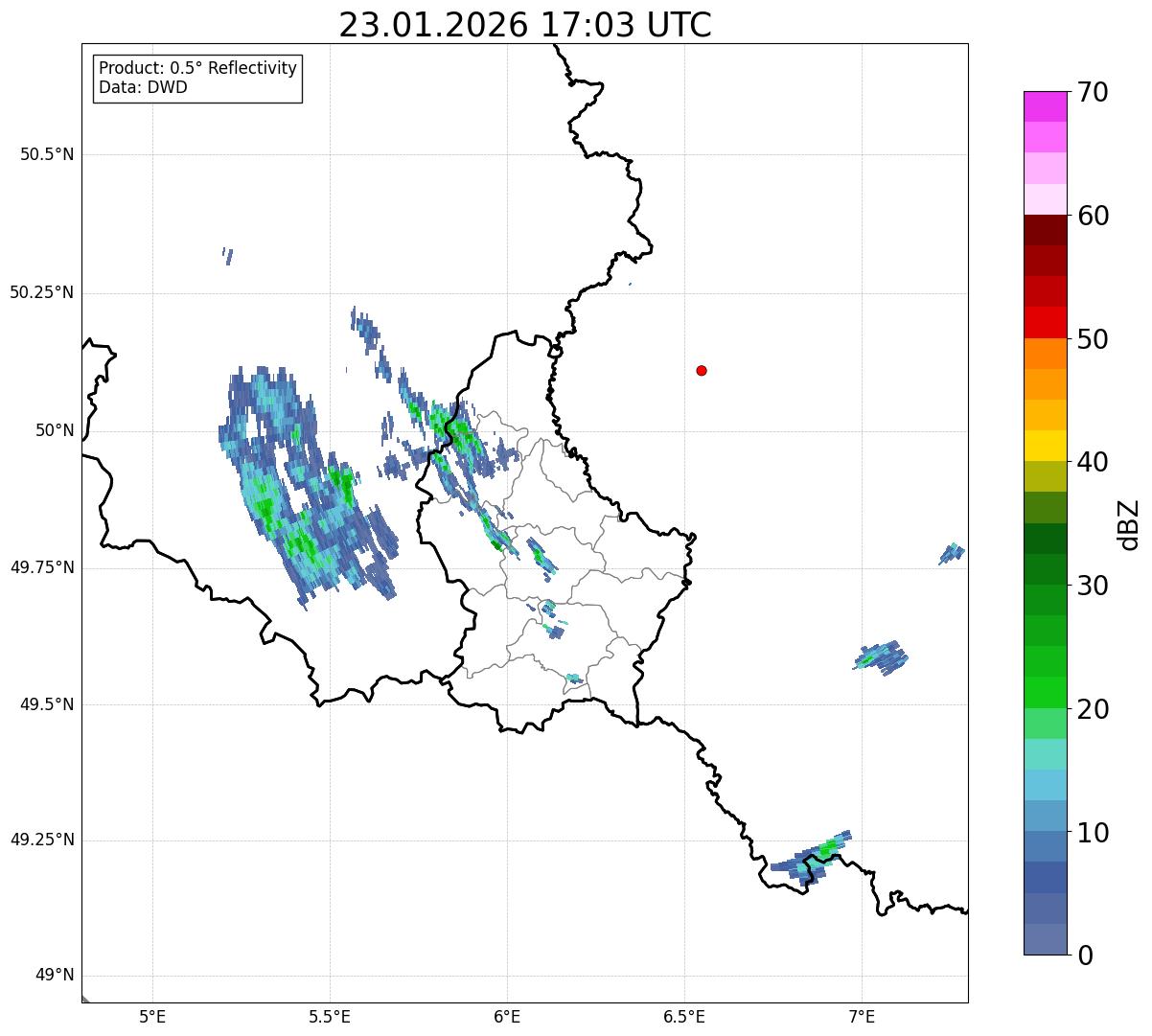This screenshot has width=1152, height=1036.
Task: Select the orange swatch just below 50 dBZ
Action: tap(1045, 354)
